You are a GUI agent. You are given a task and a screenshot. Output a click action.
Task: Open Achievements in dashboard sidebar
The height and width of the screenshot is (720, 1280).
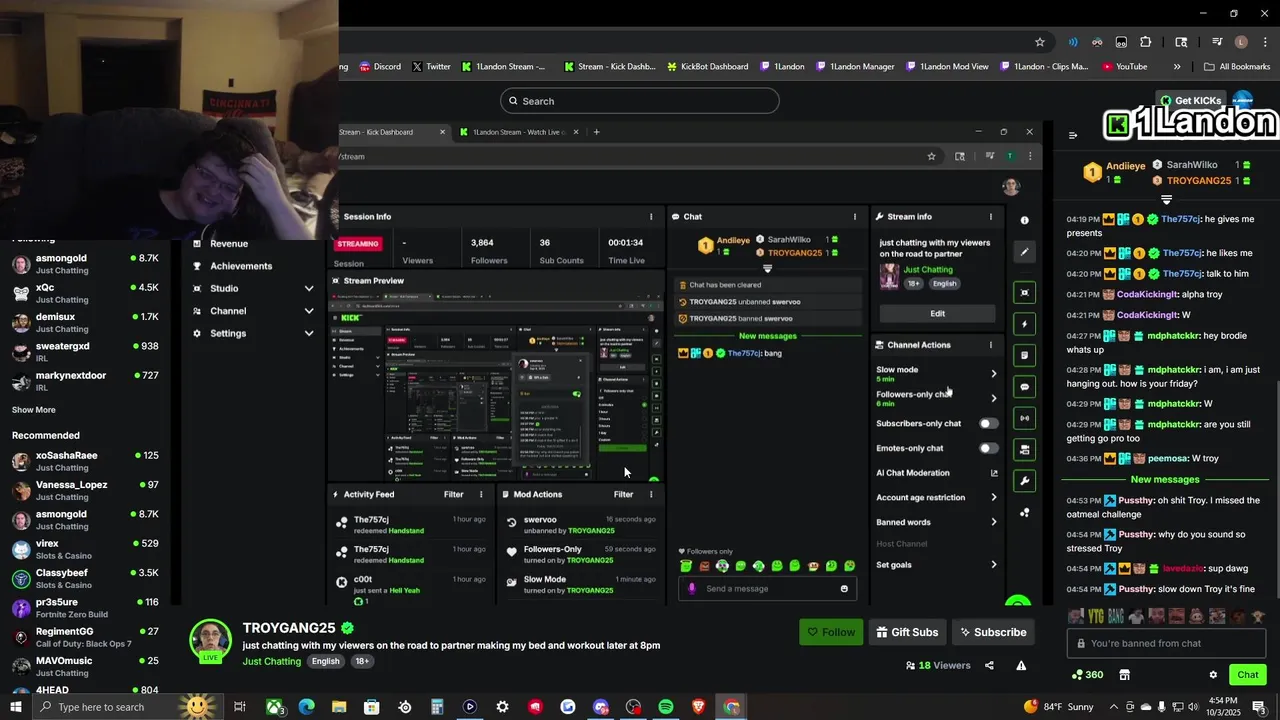click(x=240, y=267)
